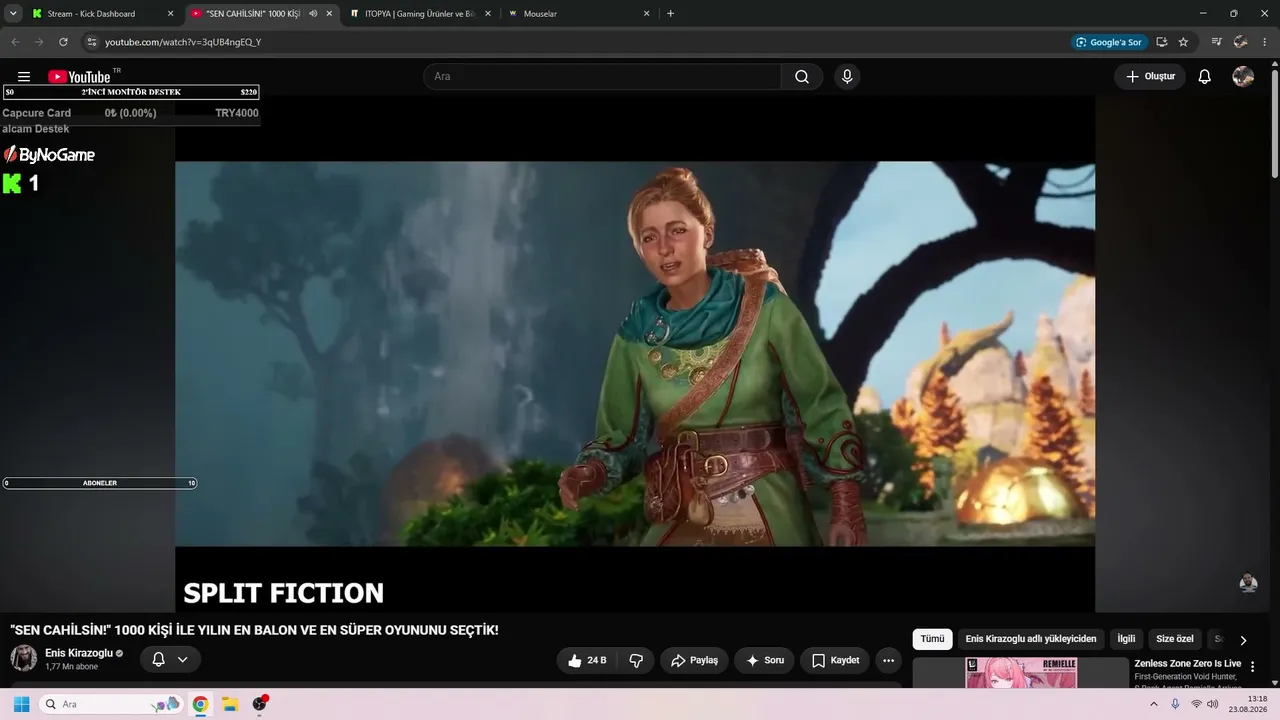The image size is (1280, 720).
Task: Like the video with 24 B likes
Action: [588, 660]
